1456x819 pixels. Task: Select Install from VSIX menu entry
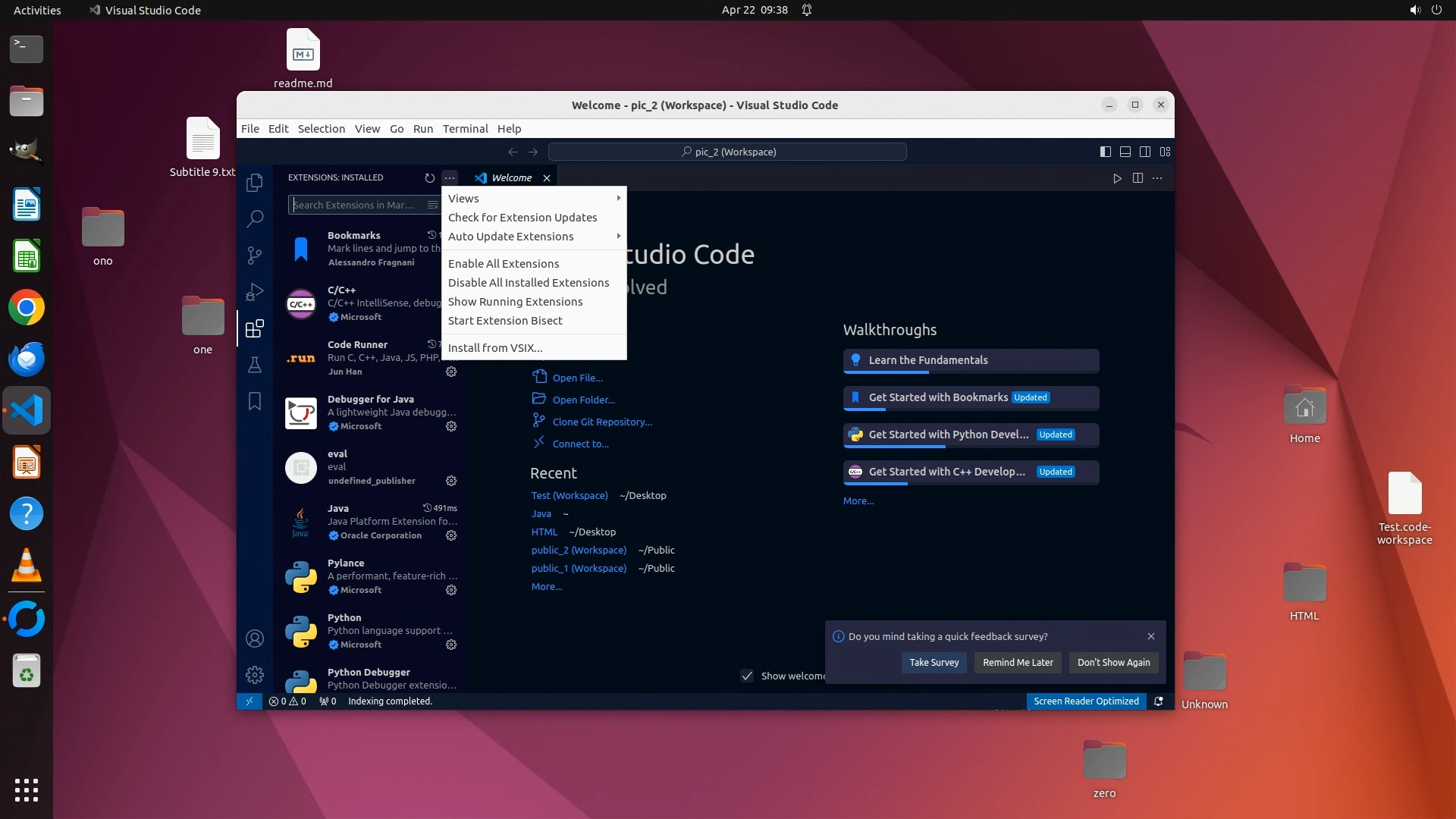click(x=495, y=348)
